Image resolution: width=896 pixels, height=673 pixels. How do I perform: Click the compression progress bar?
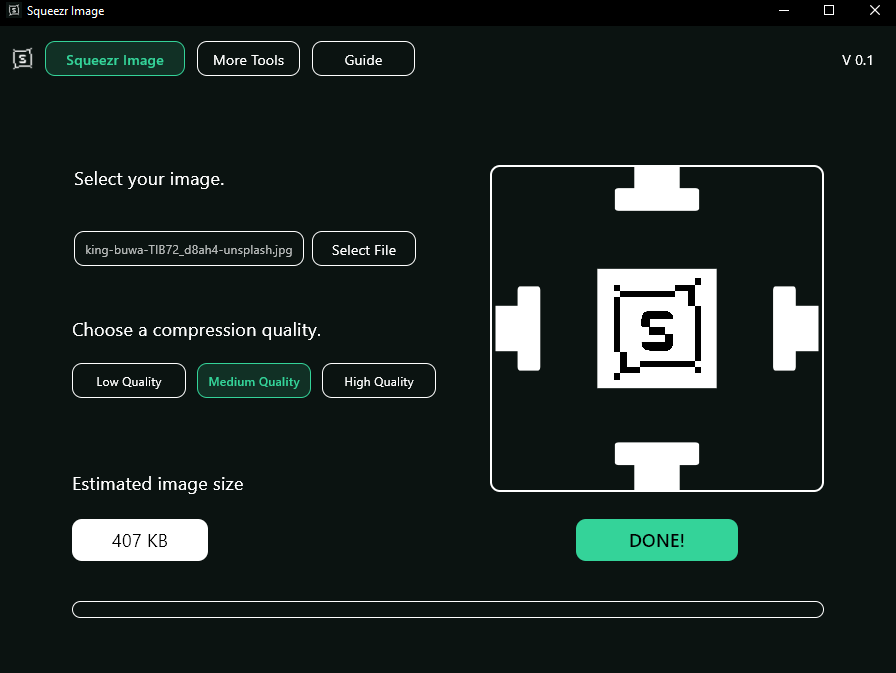[448, 610]
